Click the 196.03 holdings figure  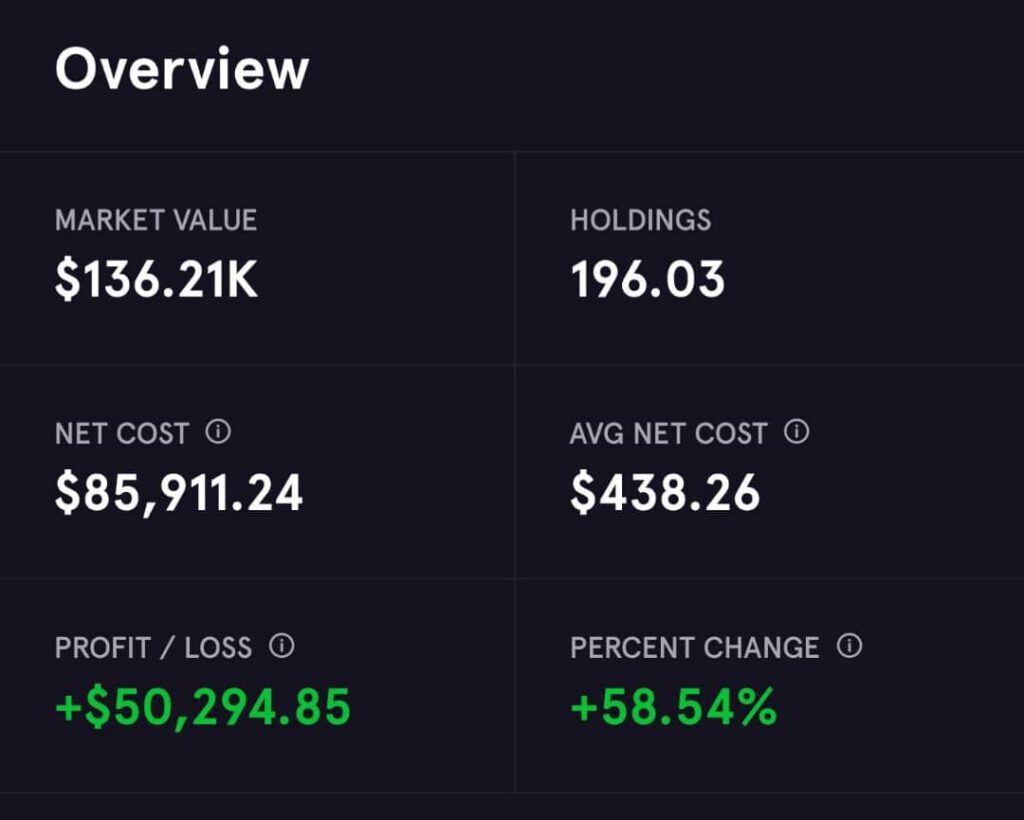[647, 281]
